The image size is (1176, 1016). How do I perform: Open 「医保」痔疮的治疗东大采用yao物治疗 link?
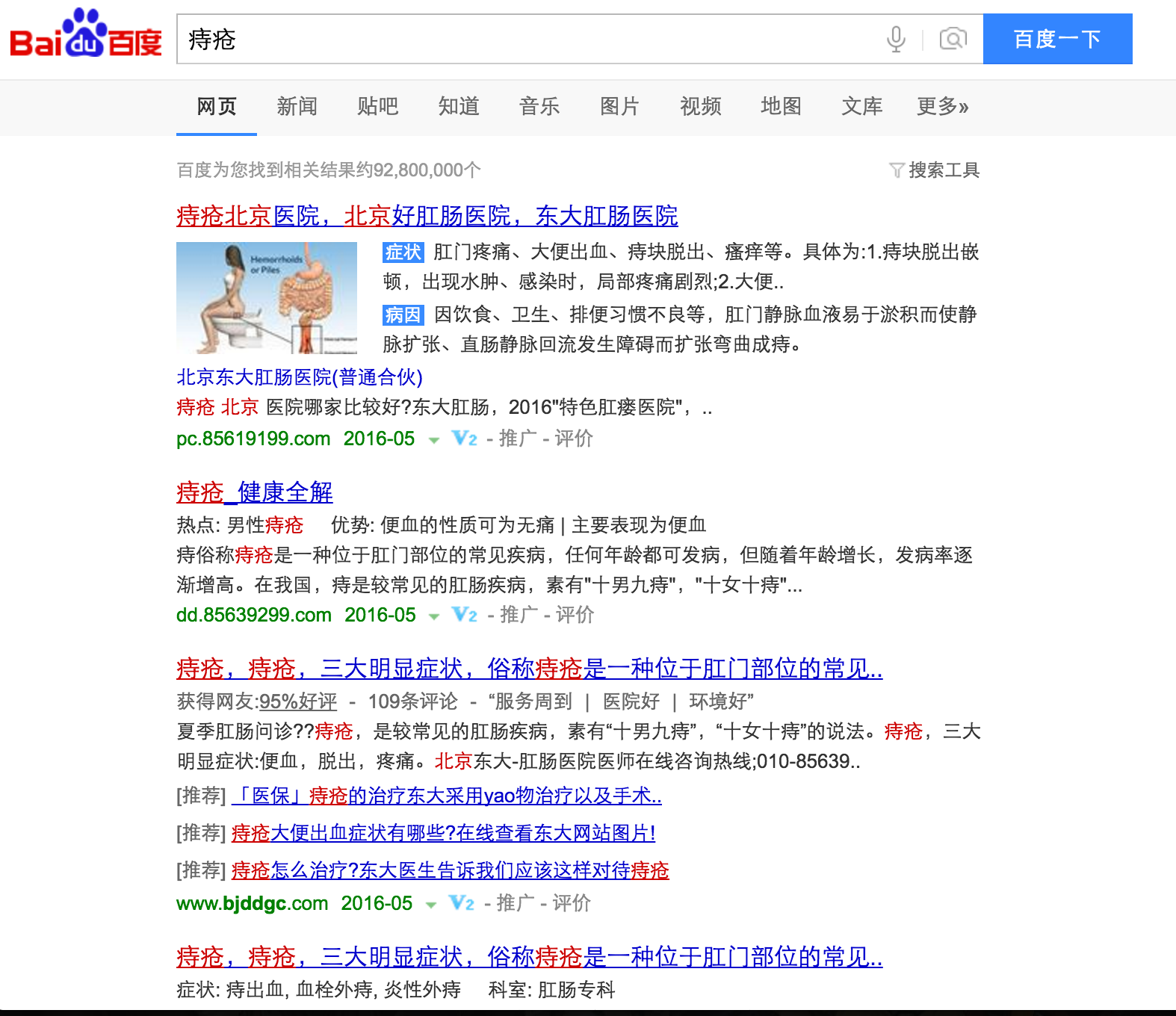(447, 796)
